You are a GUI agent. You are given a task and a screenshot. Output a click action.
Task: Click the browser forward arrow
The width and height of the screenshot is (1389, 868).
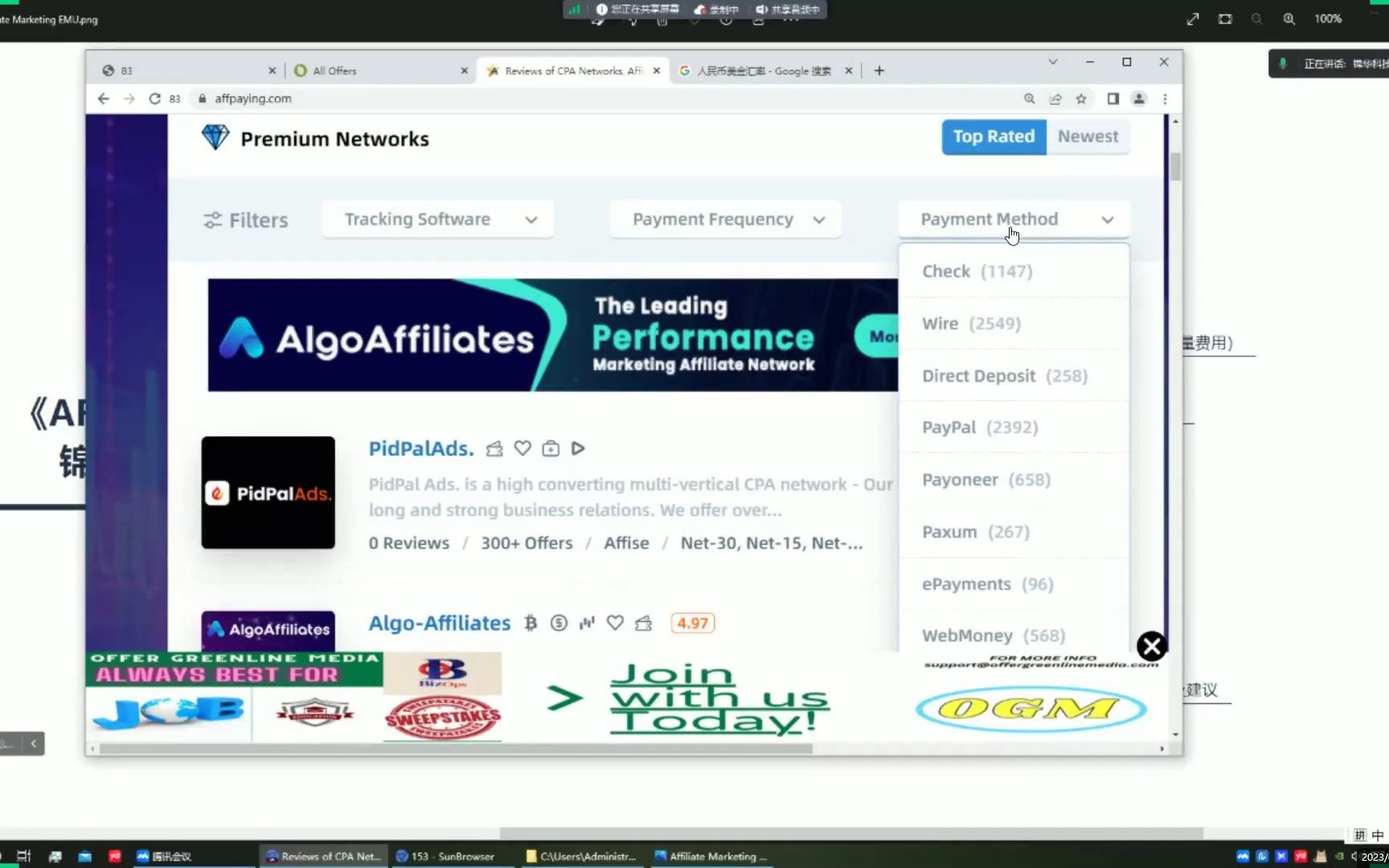click(129, 99)
